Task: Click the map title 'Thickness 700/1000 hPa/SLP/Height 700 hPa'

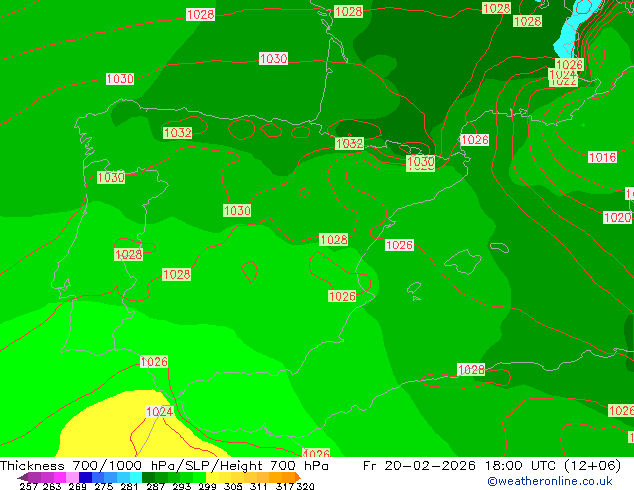Action: coord(165,466)
